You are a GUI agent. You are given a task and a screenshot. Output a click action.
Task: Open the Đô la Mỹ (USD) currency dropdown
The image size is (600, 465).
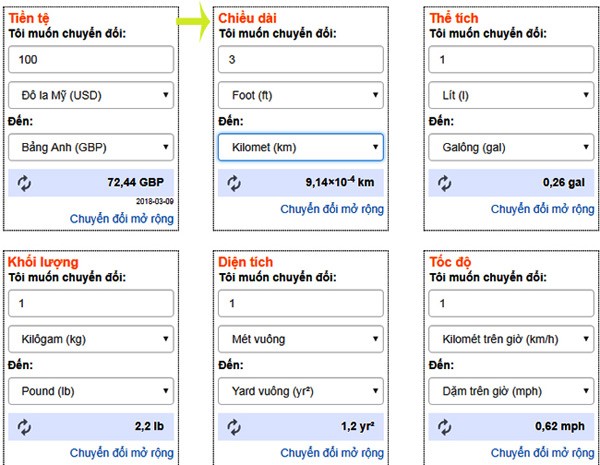[x=91, y=96]
